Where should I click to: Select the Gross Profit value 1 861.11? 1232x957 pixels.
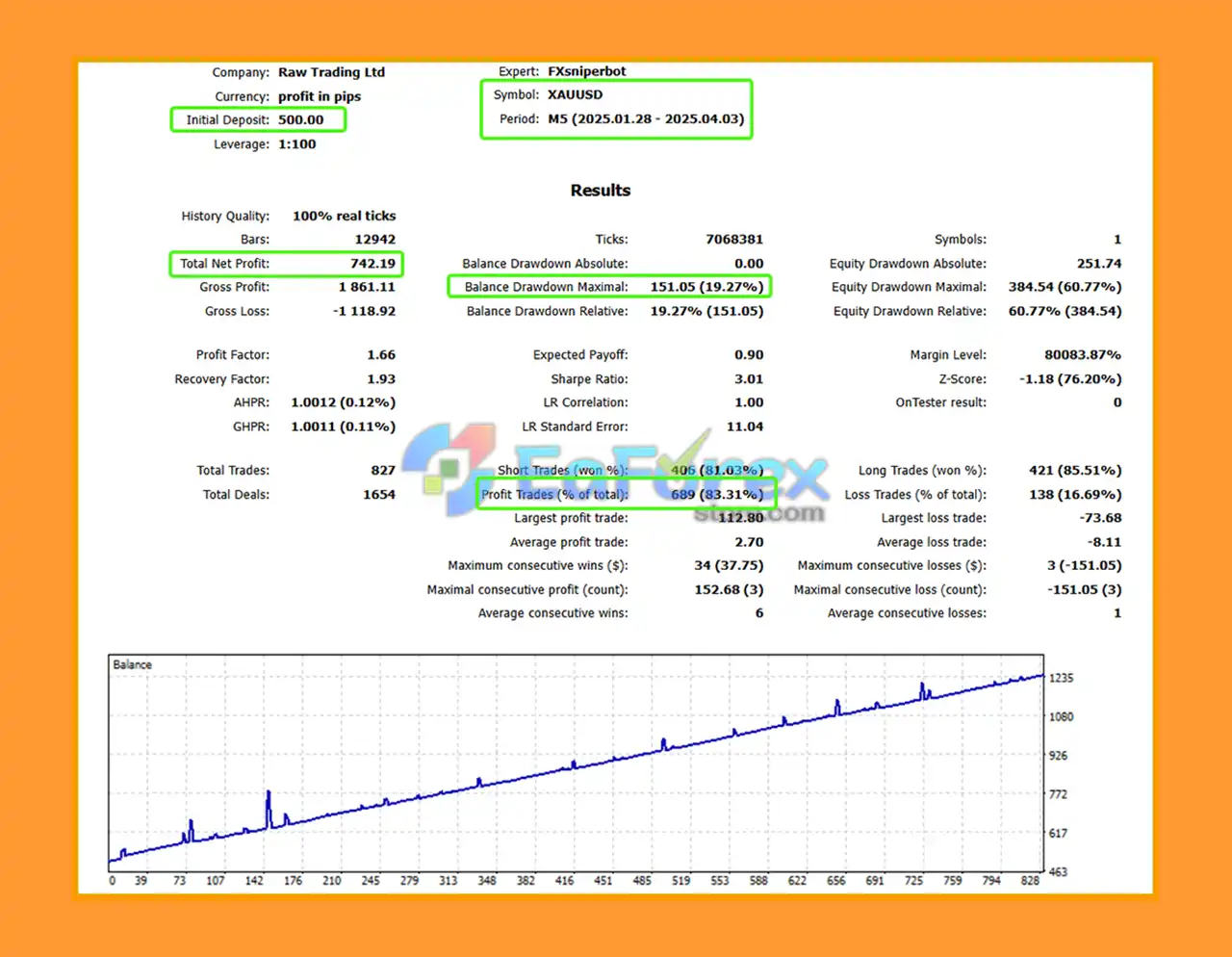(367, 287)
